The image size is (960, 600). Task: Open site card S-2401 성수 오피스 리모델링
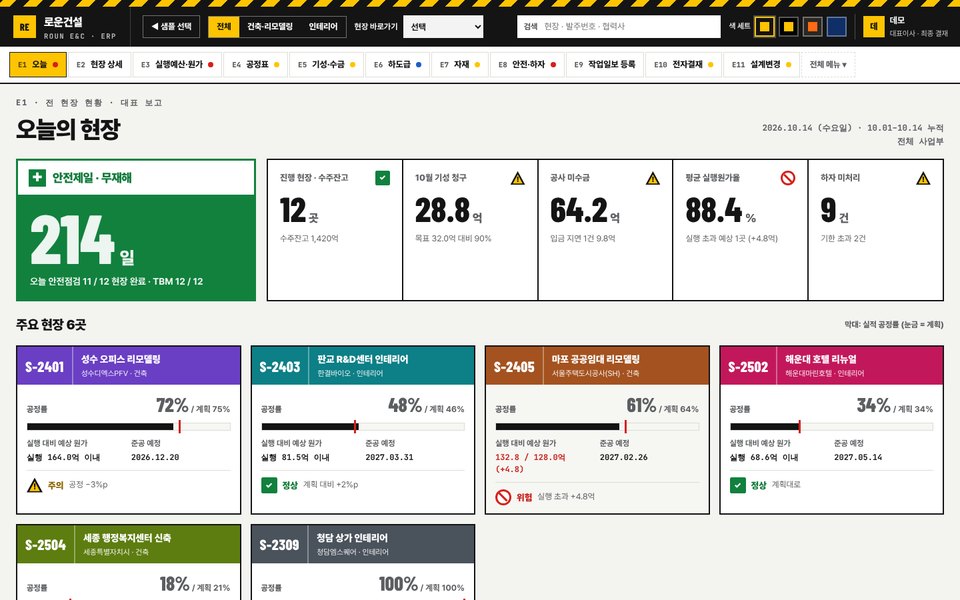click(x=129, y=430)
